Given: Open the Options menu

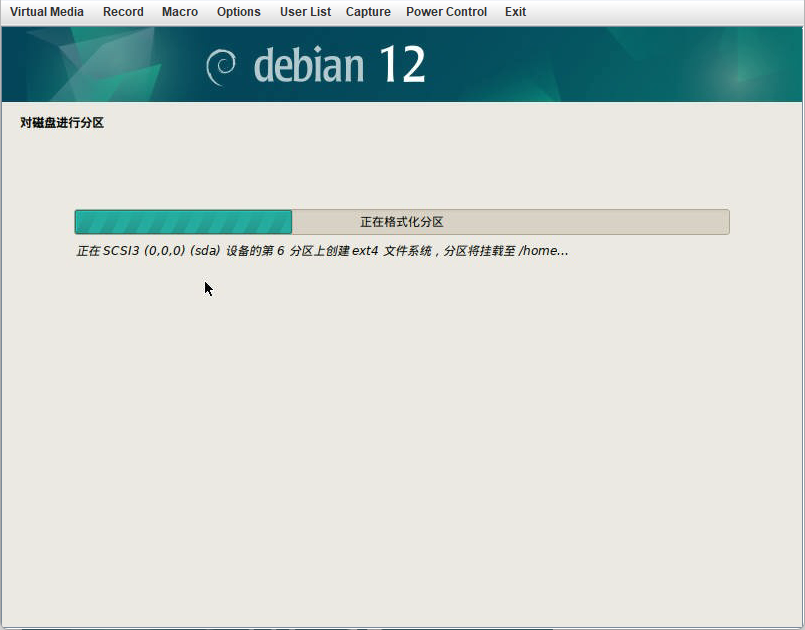Looking at the screenshot, I should [x=238, y=12].
